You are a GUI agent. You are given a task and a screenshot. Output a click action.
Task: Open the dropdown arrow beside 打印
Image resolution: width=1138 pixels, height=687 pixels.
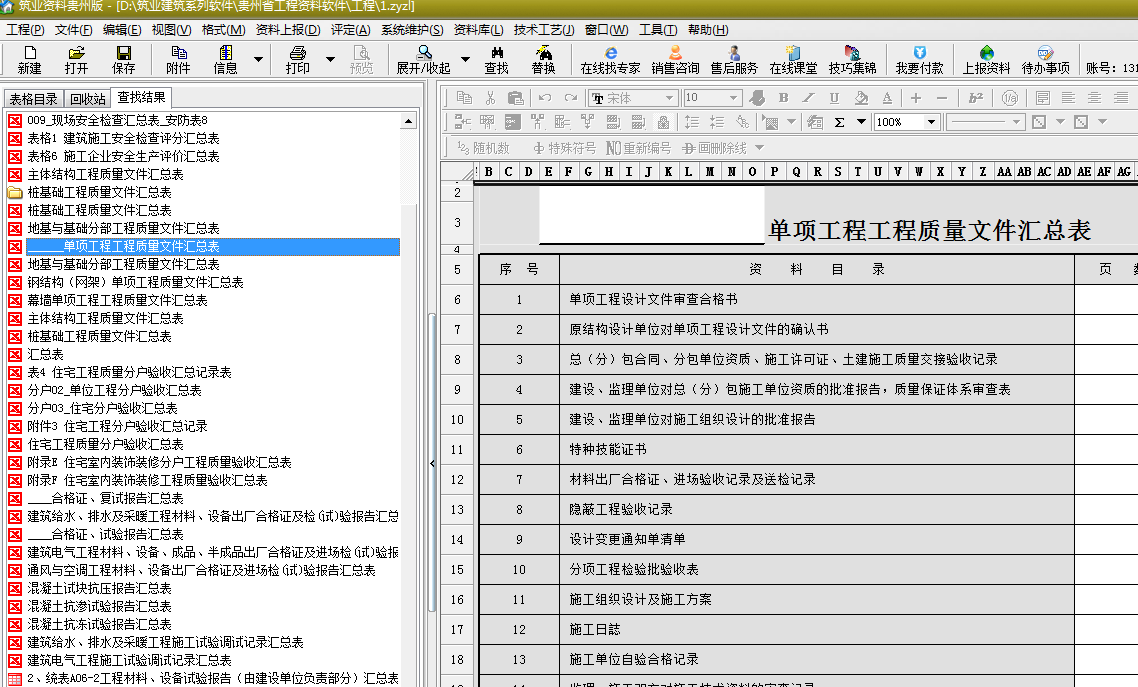point(330,60)
